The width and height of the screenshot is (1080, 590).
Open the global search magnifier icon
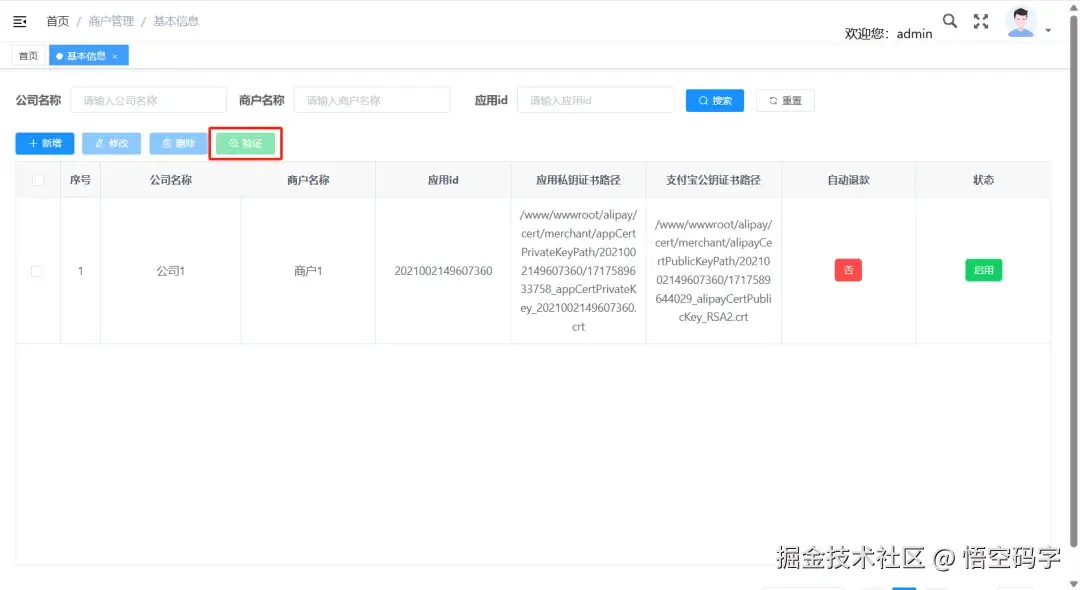click(x=949, y=20)
